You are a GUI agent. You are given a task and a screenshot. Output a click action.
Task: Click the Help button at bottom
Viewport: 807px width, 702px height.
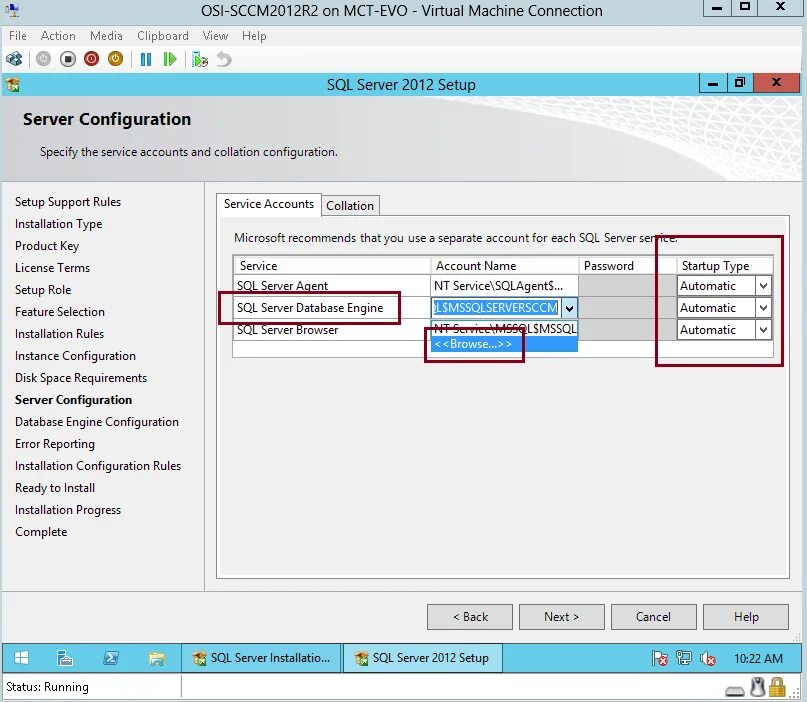point(746,617)
